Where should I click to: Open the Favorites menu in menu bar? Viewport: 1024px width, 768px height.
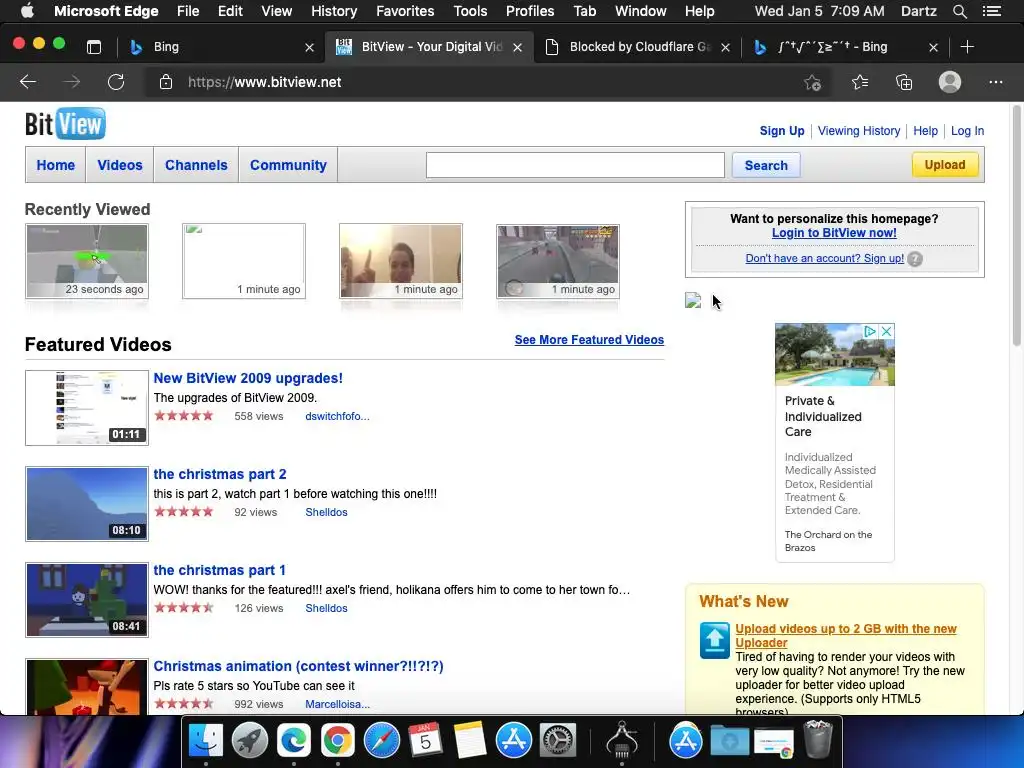click(x=405, y=11)
